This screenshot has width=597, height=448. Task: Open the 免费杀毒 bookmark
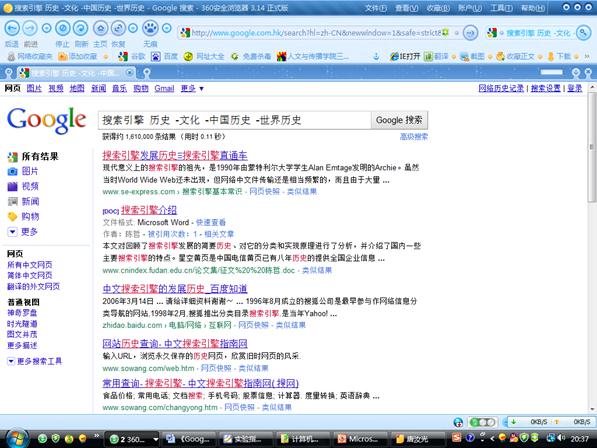[251, 57]
